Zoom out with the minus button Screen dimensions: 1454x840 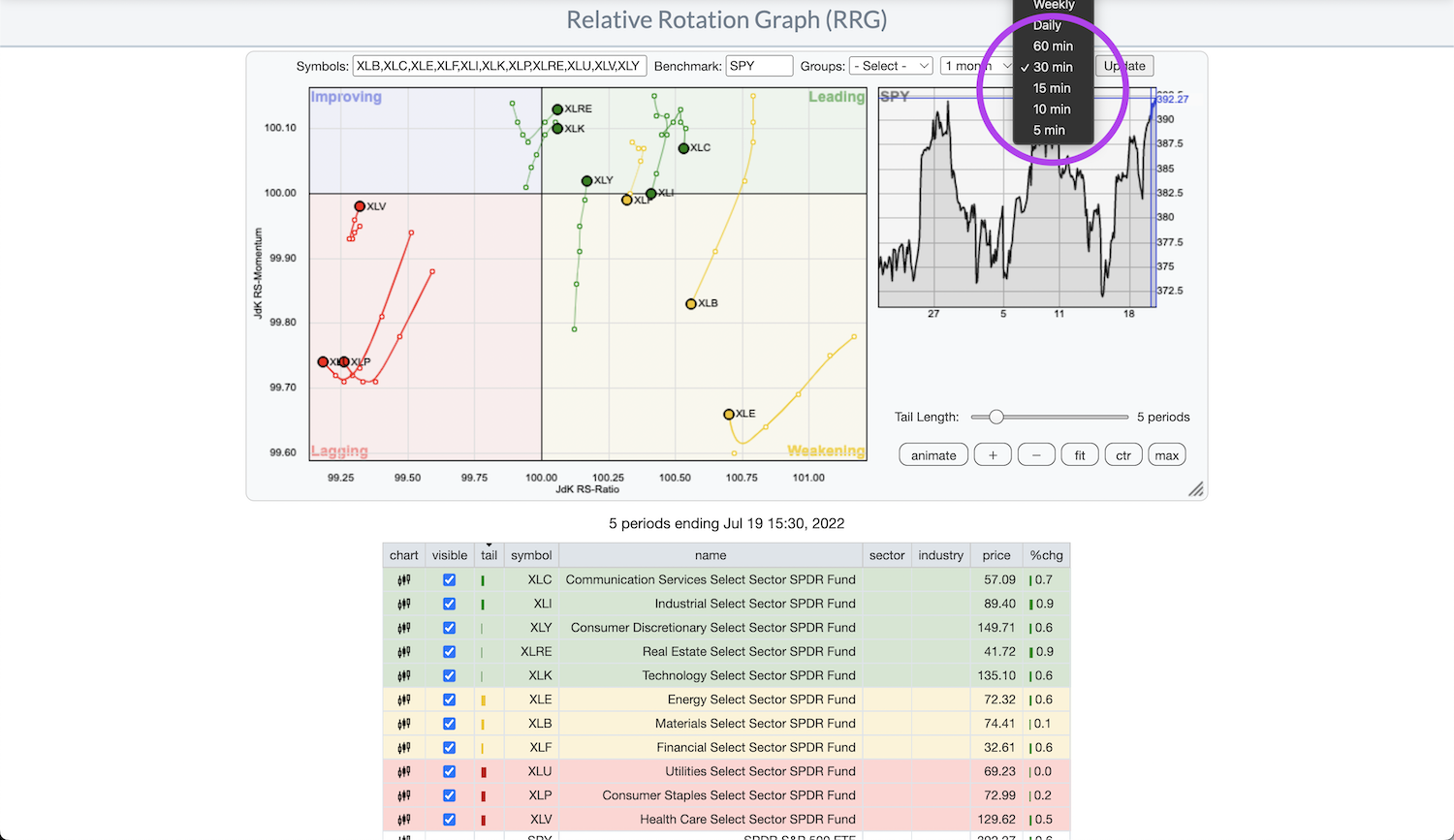pos(1036,455)
